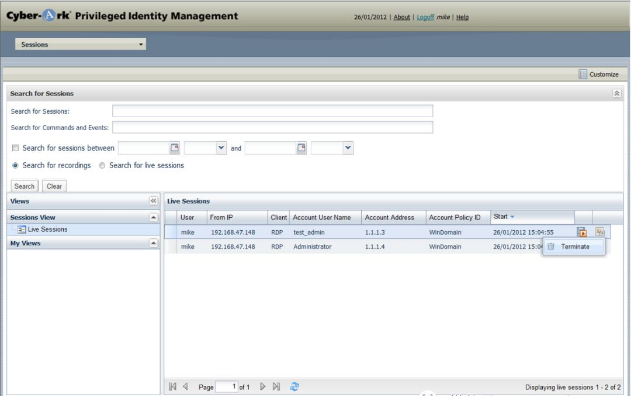Select Search for live sessions option

pos(102,165)
